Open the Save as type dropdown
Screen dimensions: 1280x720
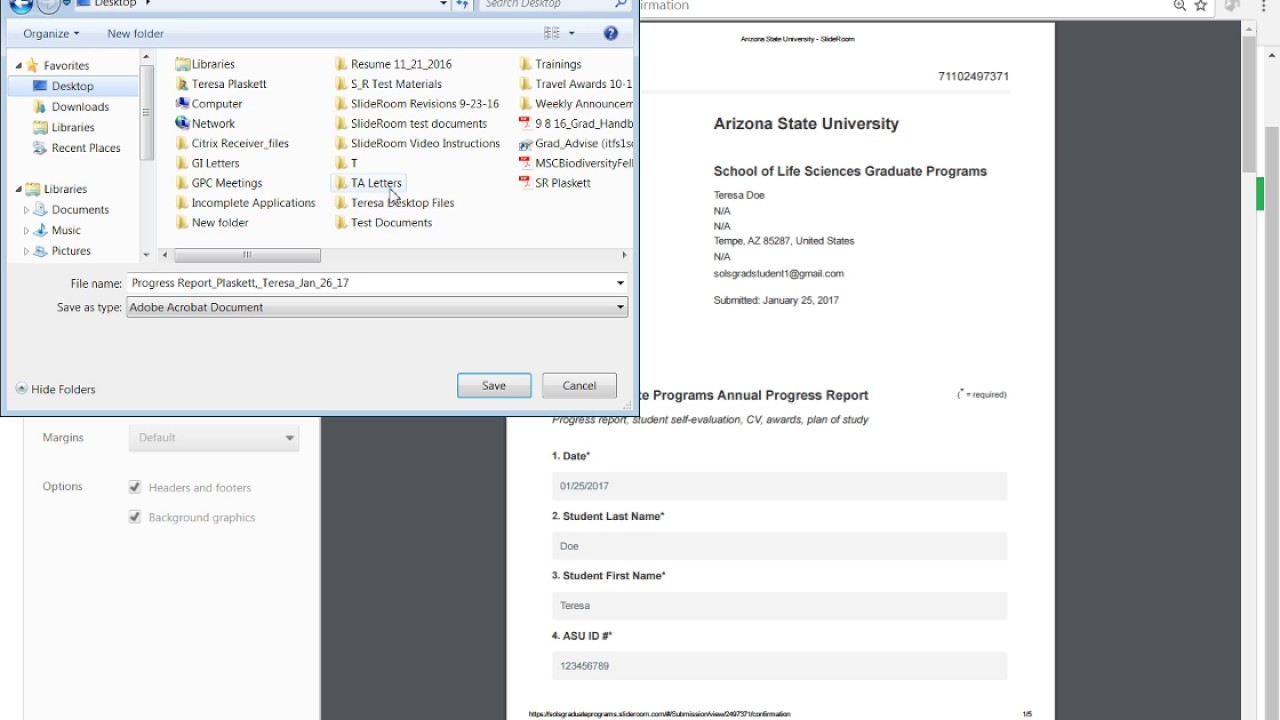[x=620, y=307]
